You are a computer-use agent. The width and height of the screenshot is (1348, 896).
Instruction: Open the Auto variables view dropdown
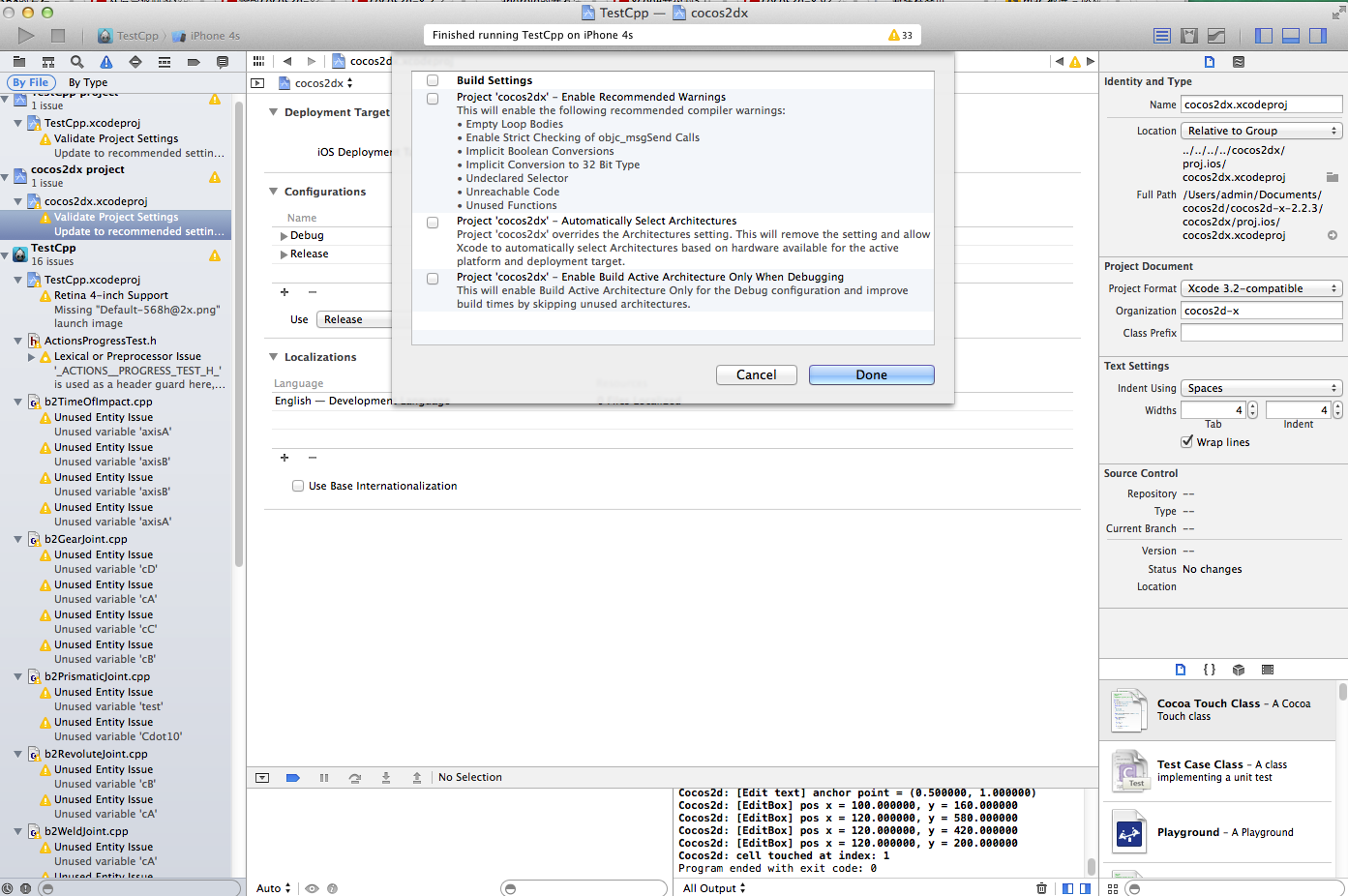tap(274, 888)
